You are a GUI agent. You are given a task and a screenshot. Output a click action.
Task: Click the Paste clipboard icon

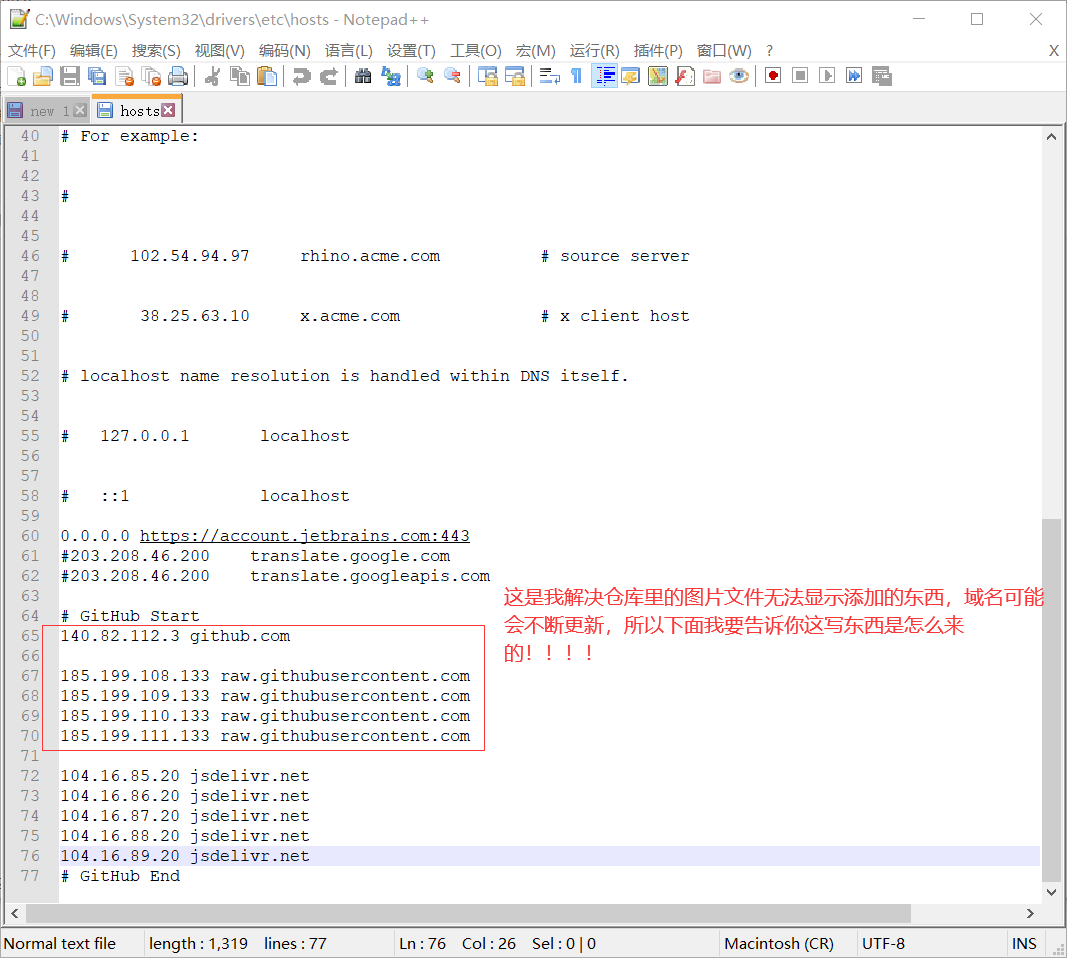click(x=266, y=76)
